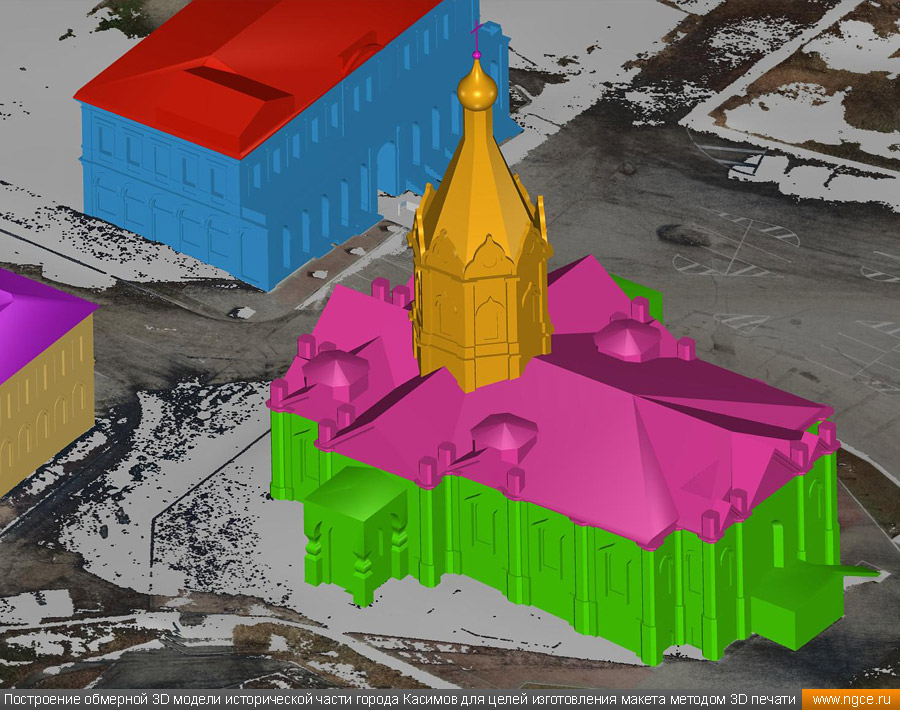900x710 pixels.
Task: Select the green church porch entrance
Action: 357,534
